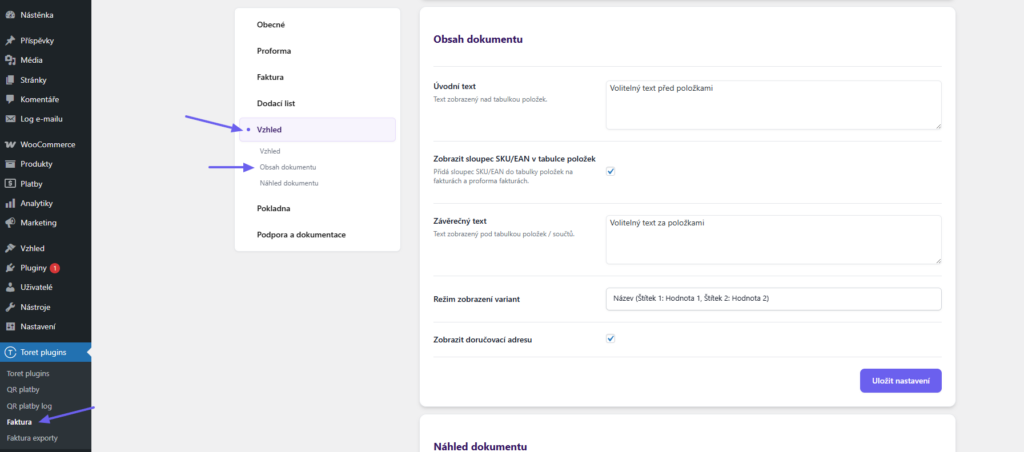Open the Marketing menu label

pyautogui.click(x=39, y=223)
